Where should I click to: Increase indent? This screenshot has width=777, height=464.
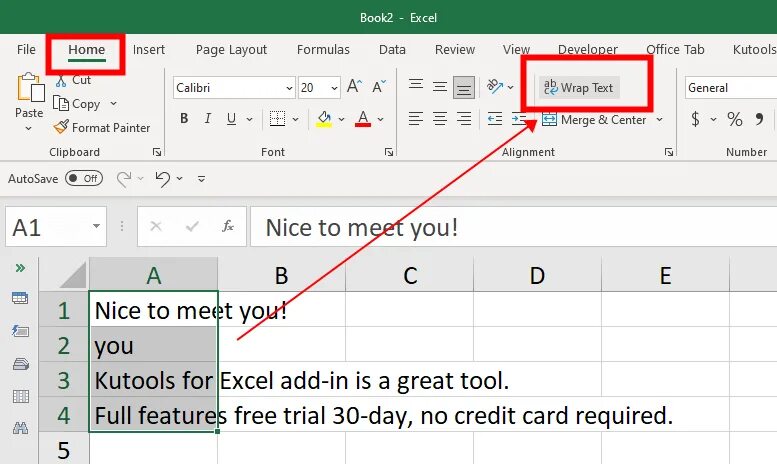coord(518,119)
